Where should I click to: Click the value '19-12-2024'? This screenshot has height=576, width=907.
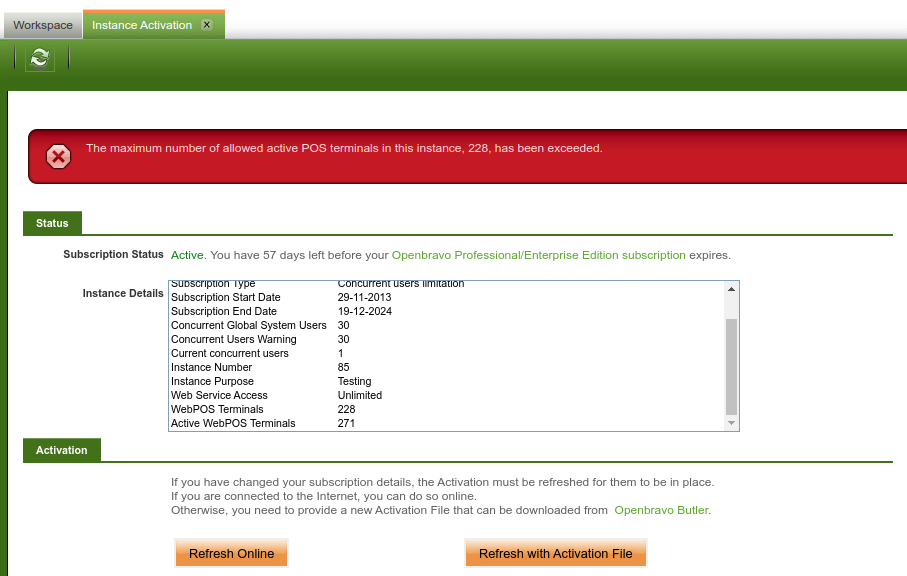[x=364, y=311]
